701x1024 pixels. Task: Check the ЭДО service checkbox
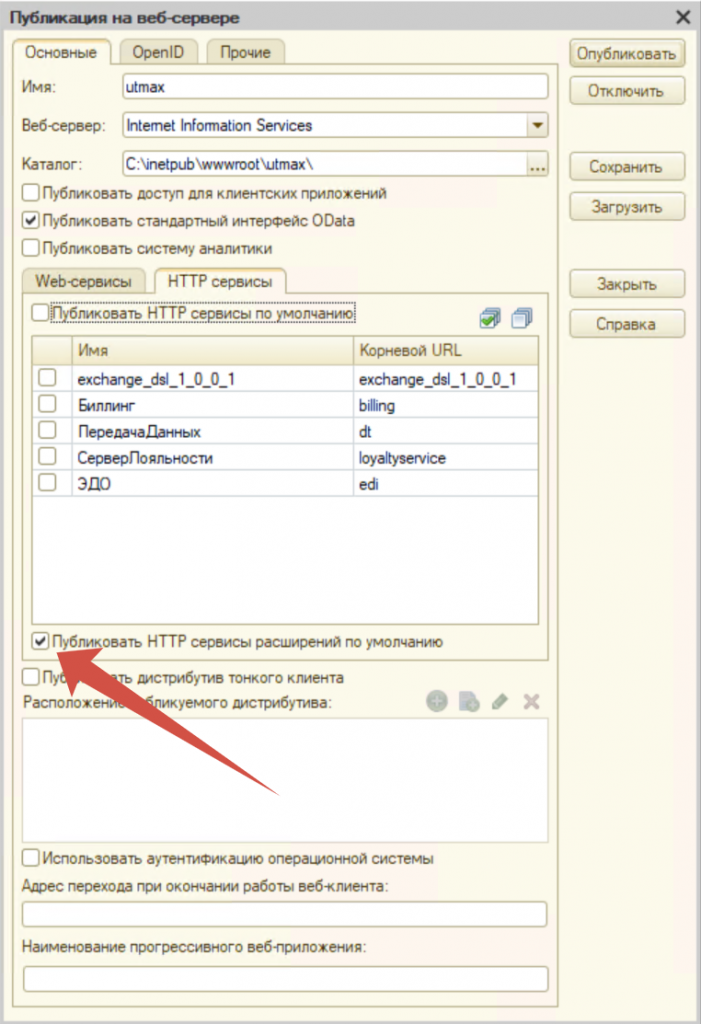pos(47,482)
